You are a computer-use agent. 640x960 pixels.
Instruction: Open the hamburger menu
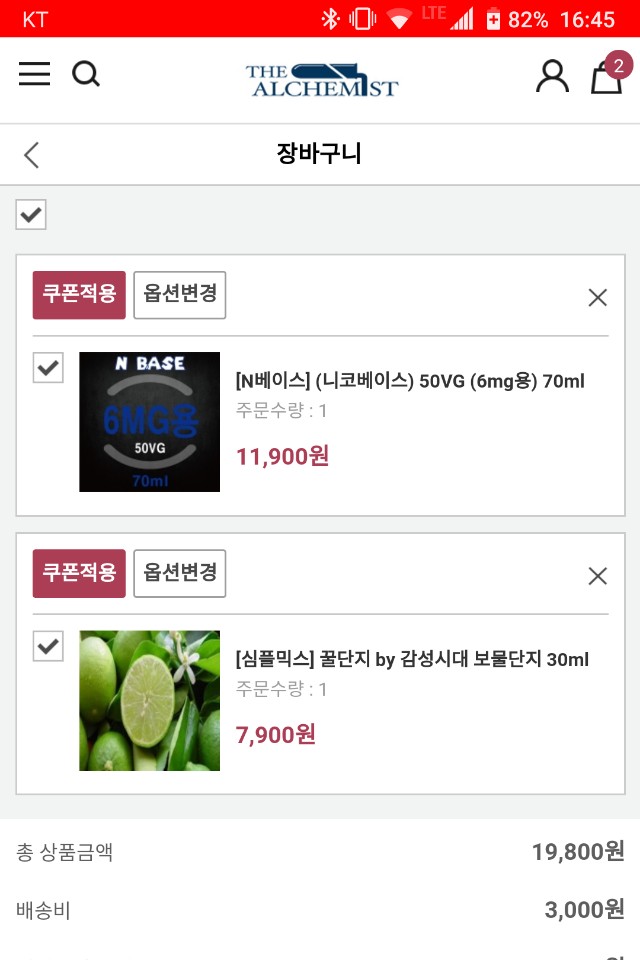point(34,74)
